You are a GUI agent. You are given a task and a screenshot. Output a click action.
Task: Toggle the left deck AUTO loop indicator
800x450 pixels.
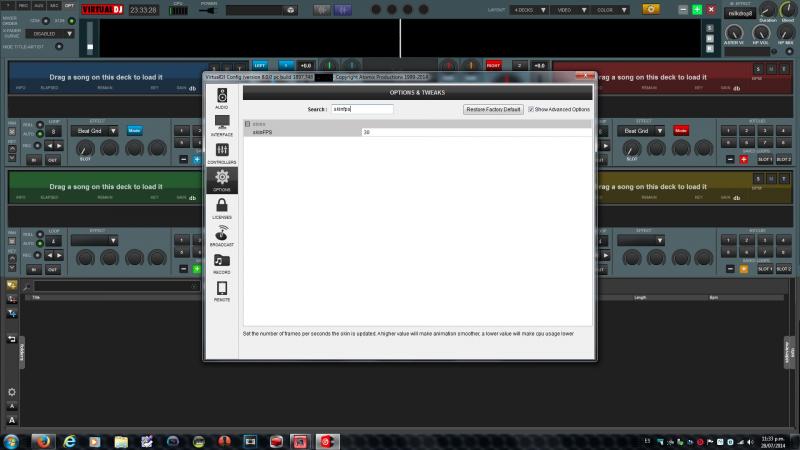pyautogui.click(x=40, y=134)
